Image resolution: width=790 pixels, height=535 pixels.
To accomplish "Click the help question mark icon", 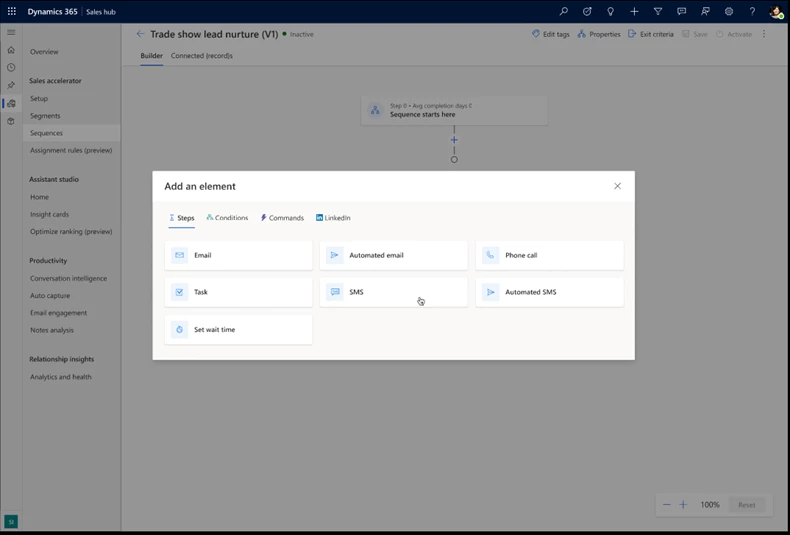I will (752, 11).
